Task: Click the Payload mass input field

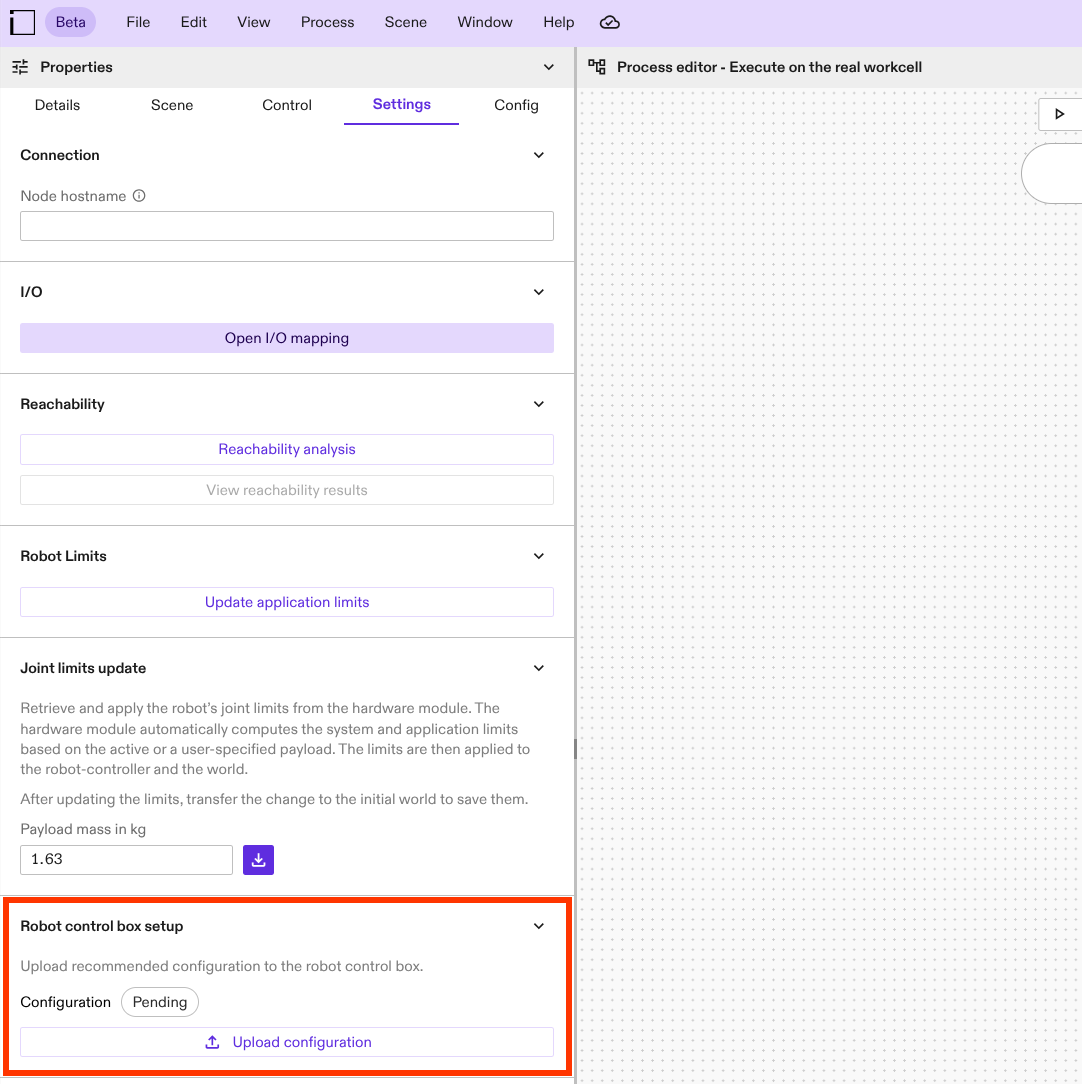Action: pyautogui.click(x=126, y=859)
